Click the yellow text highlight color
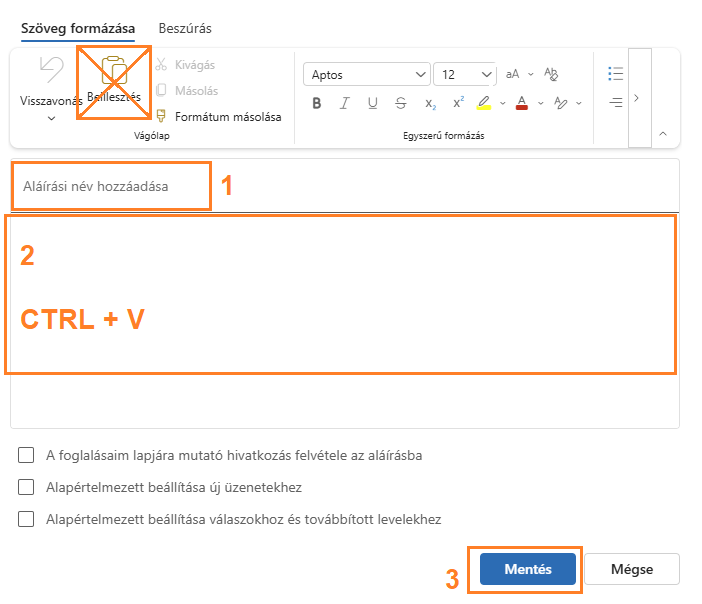This screenshot has height=604, width=702. 485,103
